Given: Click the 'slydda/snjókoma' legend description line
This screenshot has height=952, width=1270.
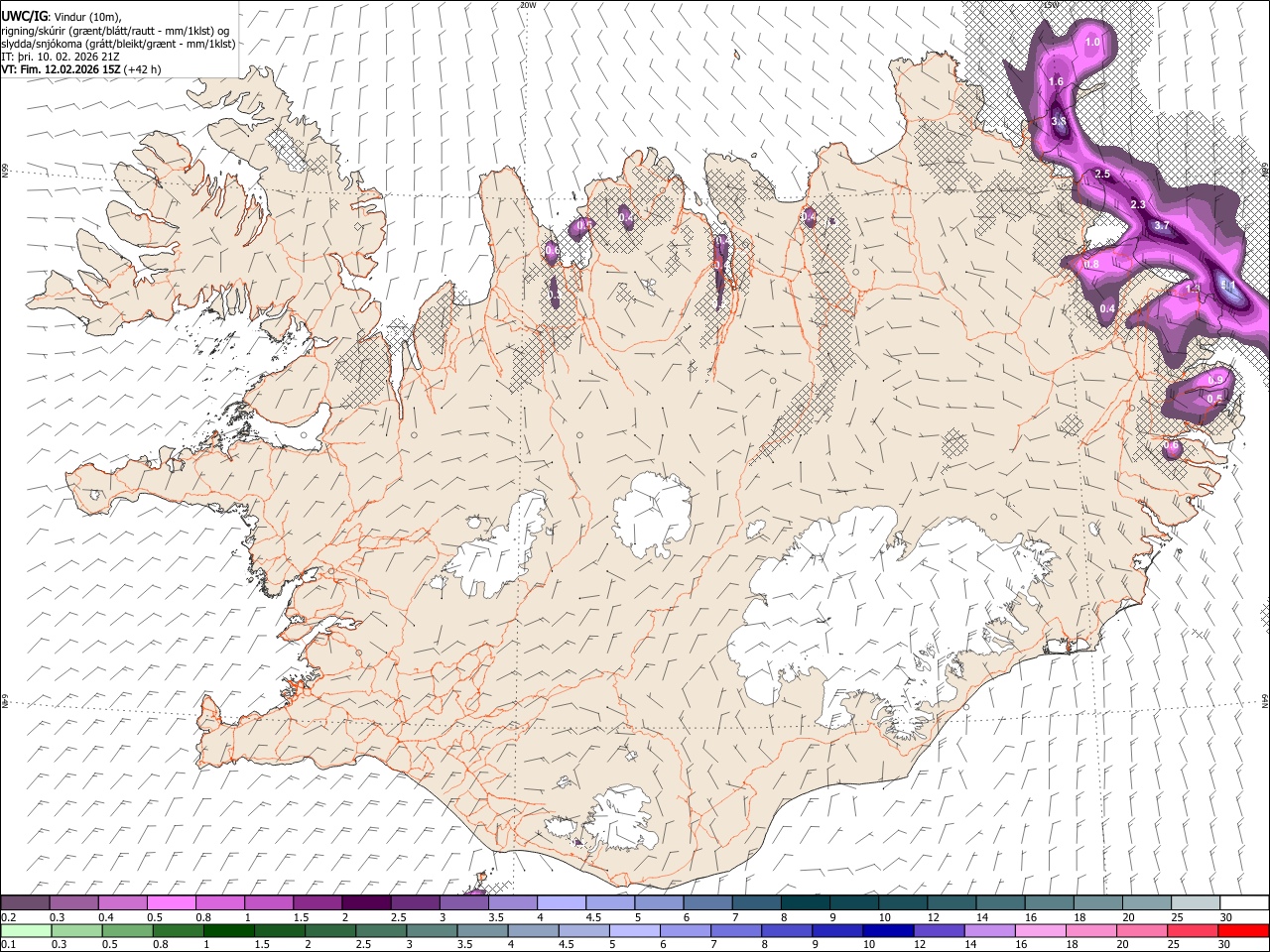Looking at the screenshot, I should [x=118, y=44].
